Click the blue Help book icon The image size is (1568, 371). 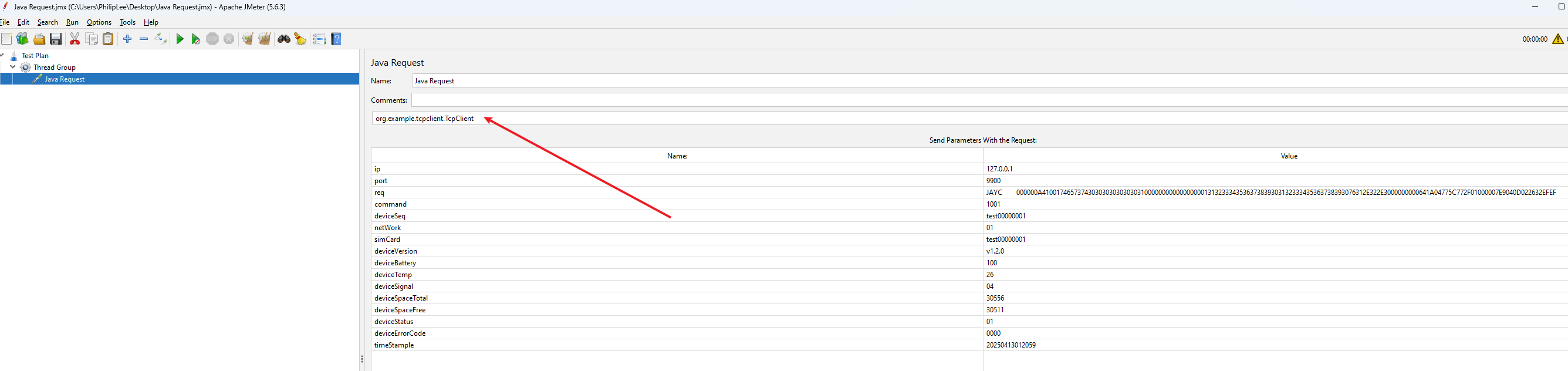pyautogui.click(x=336, y=39)
